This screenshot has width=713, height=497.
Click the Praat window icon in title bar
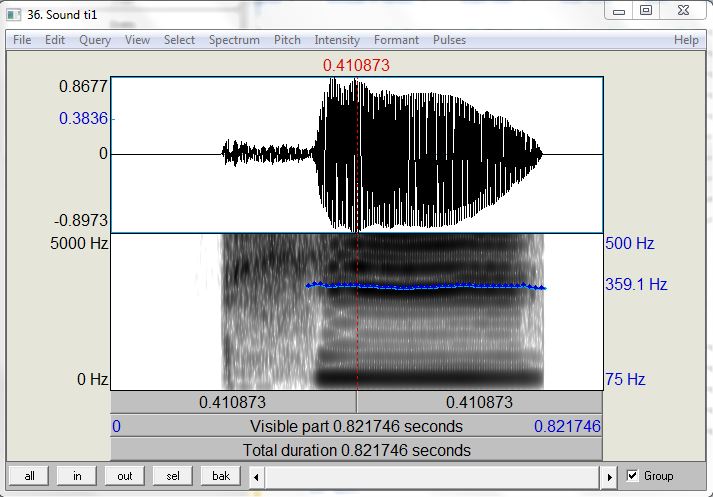pyautogui.click(x=14, y=15)
